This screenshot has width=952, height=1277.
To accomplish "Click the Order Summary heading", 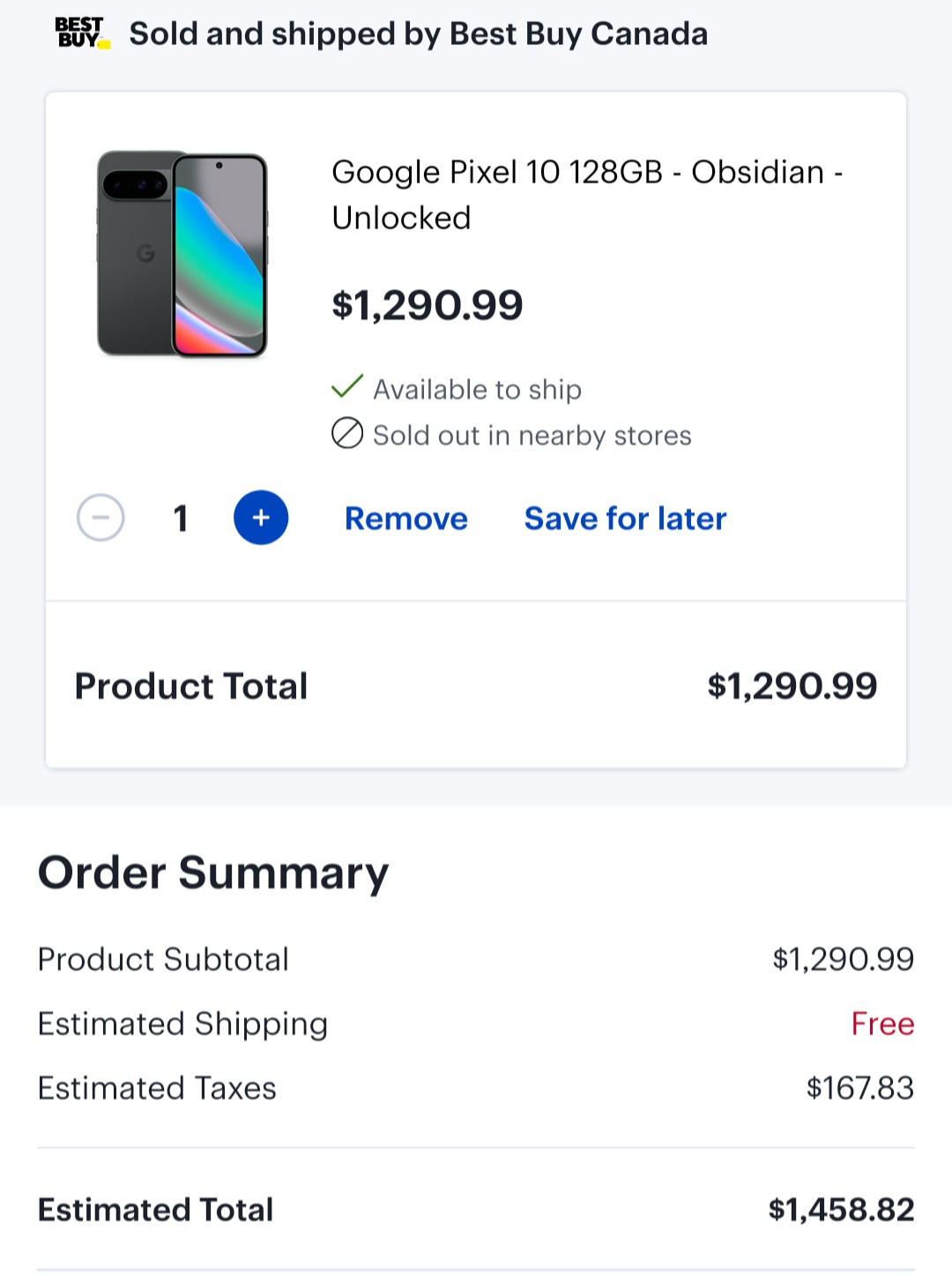I will 213,872.
